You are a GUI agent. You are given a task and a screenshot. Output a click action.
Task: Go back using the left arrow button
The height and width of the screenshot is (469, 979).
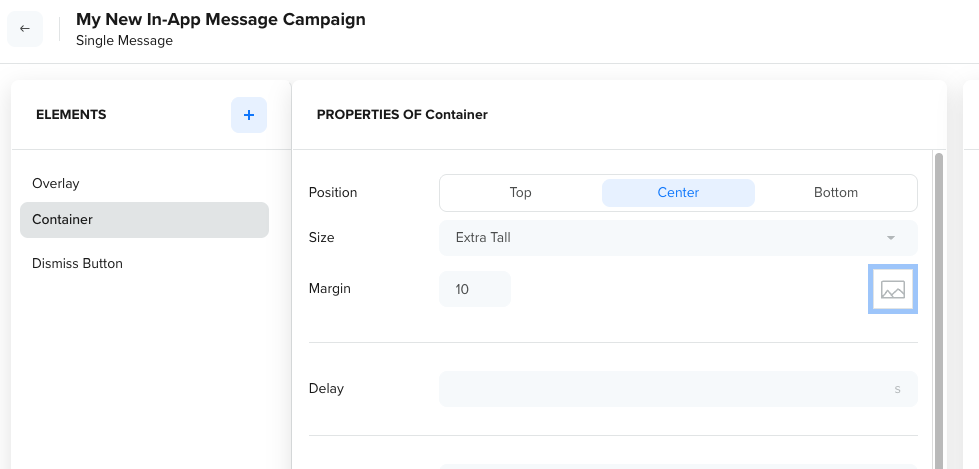(25, 29)
